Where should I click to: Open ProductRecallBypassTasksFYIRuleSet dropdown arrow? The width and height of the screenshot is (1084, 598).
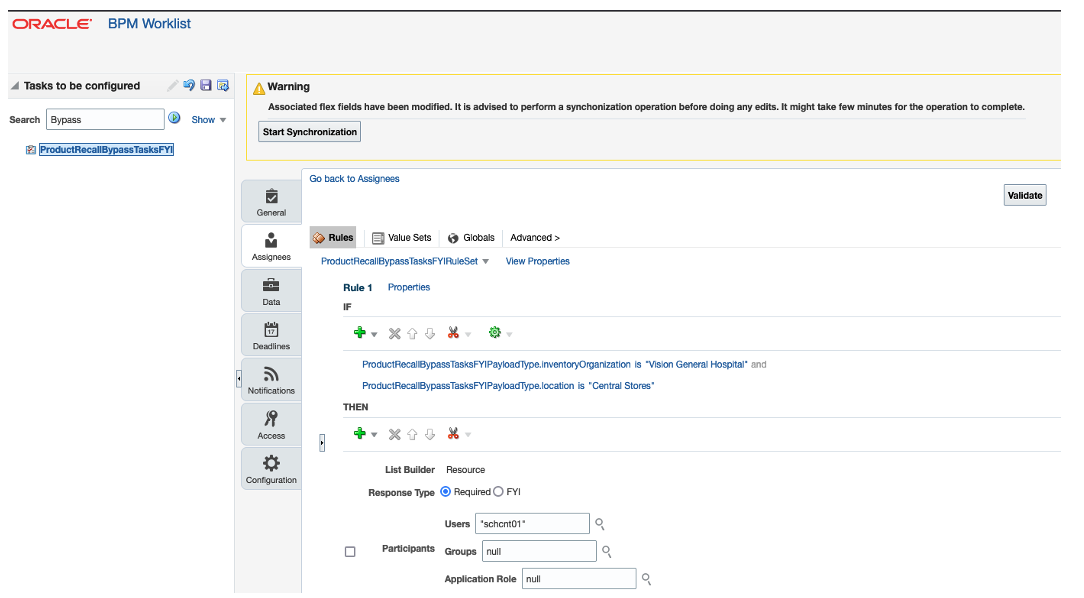486,261
